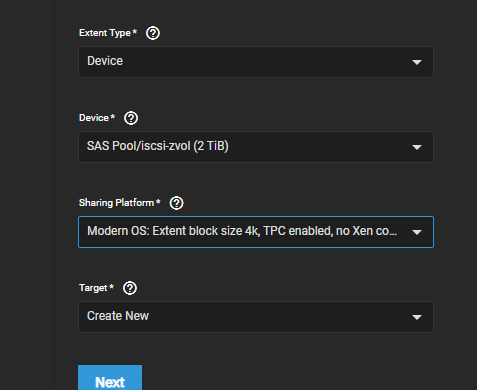Click the Extent Type field label

(x=108, y=33)
